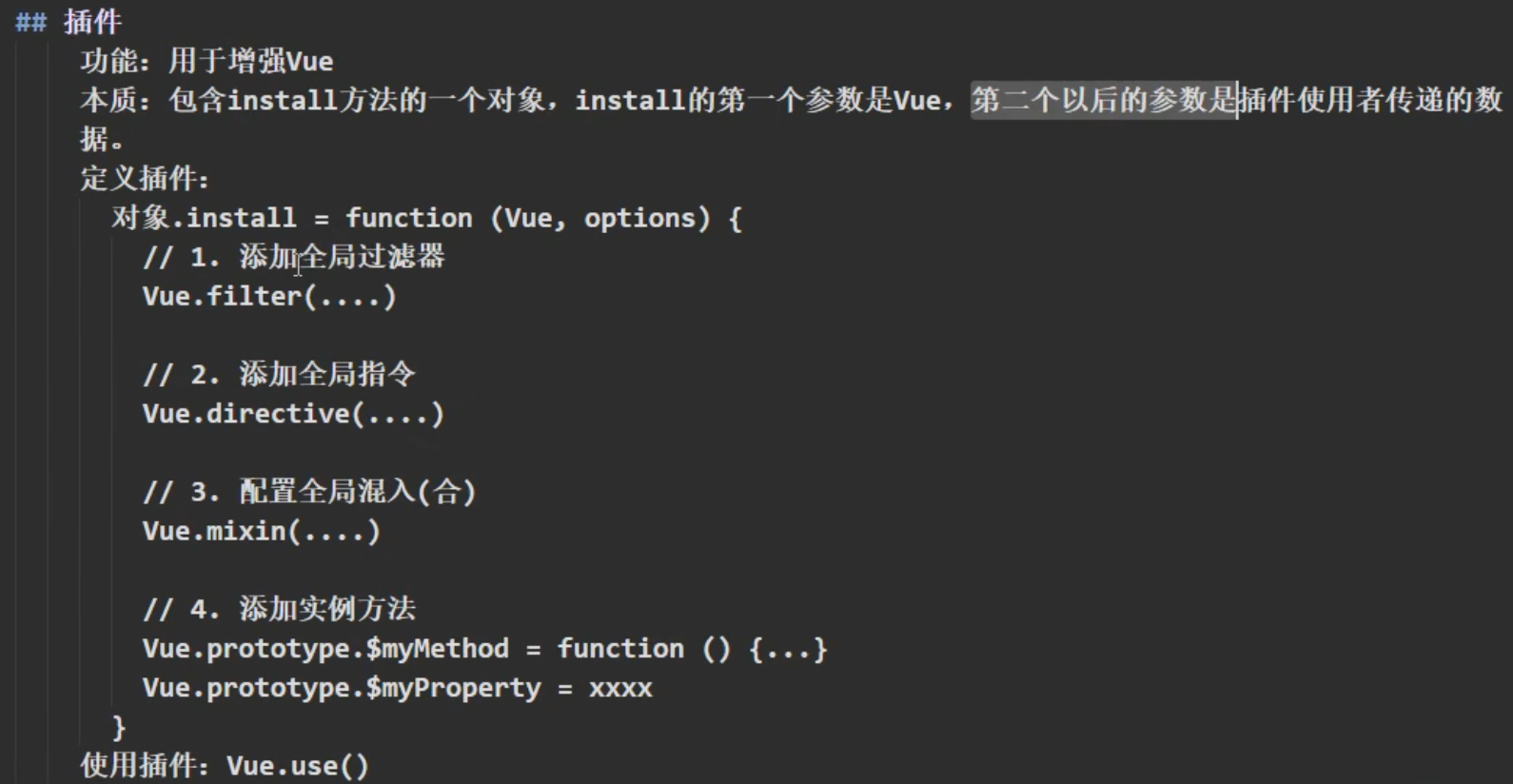
Task: Click "Vue.use()" in the 使用插件 line
Action: [297, 766]
